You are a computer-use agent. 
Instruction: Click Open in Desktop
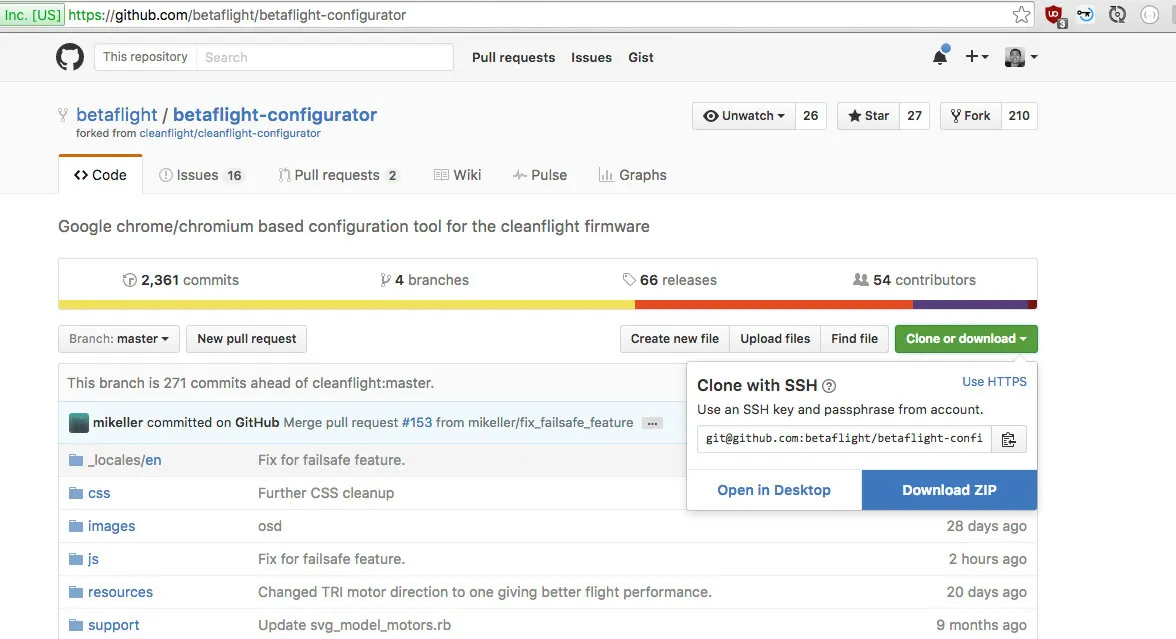[774, 490]
